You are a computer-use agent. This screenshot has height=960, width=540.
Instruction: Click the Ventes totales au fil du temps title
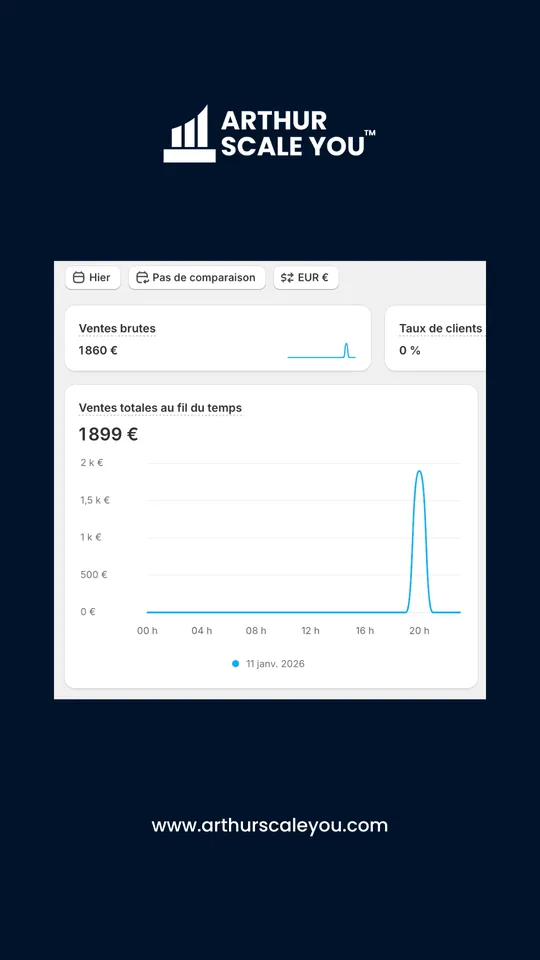click(160, 408)
